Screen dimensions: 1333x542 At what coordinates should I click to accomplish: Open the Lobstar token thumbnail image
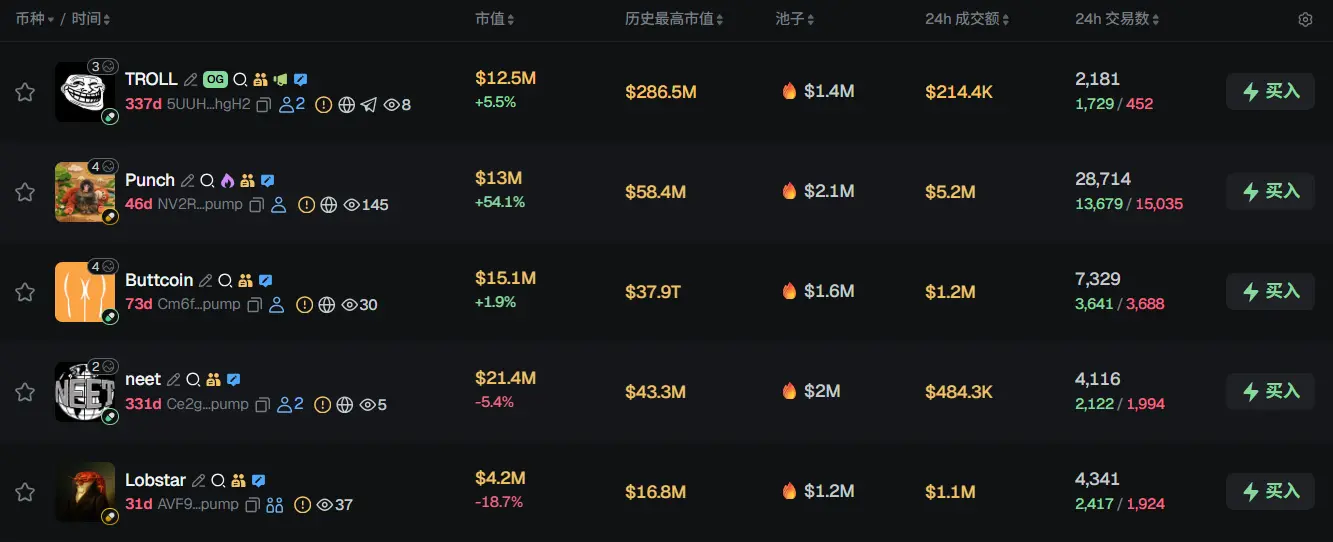click(85, 490)
